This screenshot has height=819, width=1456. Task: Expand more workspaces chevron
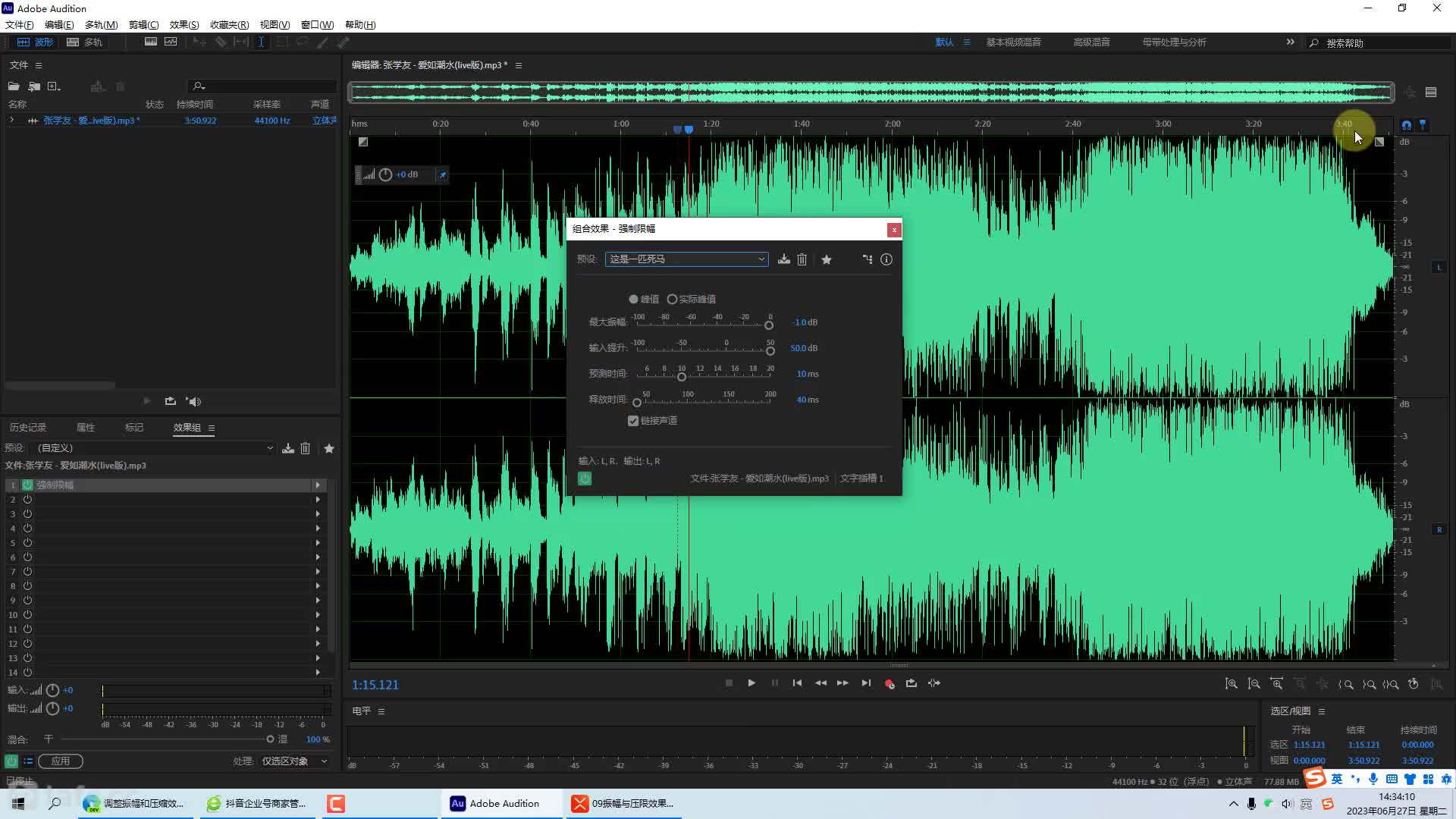pos(1290,42)
